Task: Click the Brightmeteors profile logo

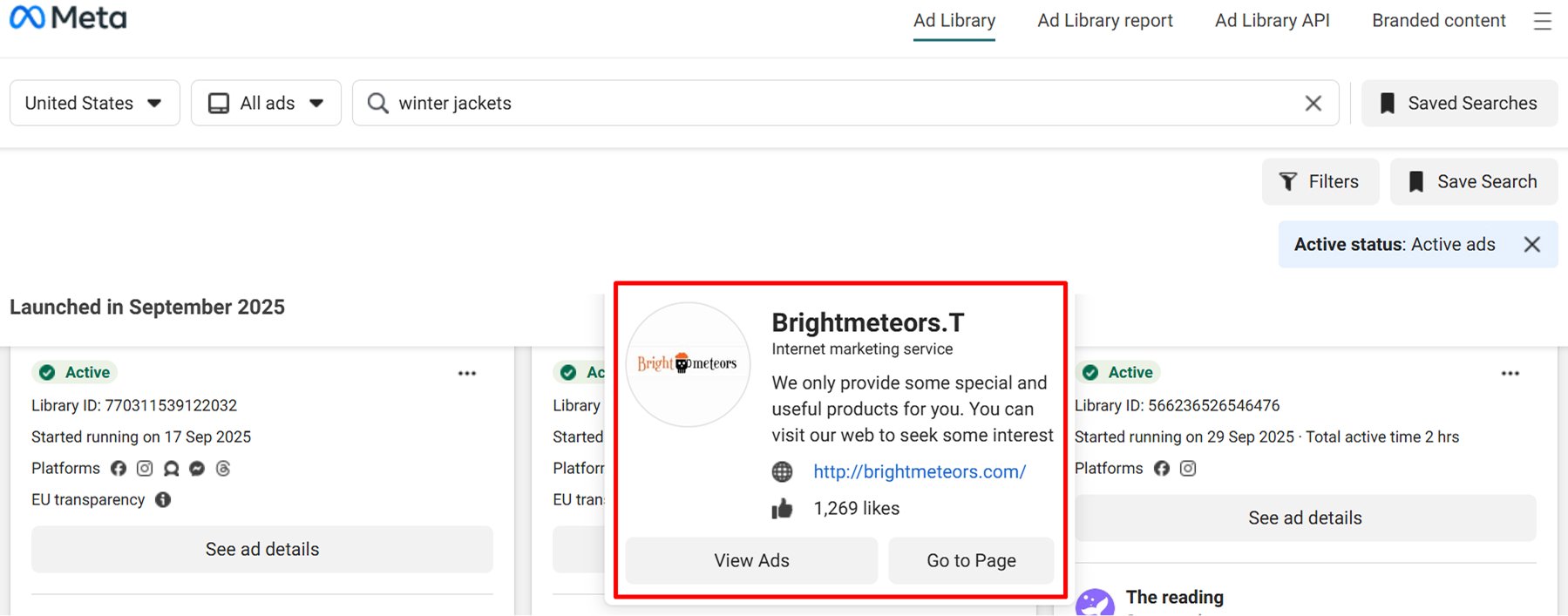Action: (x=688, y=364)
